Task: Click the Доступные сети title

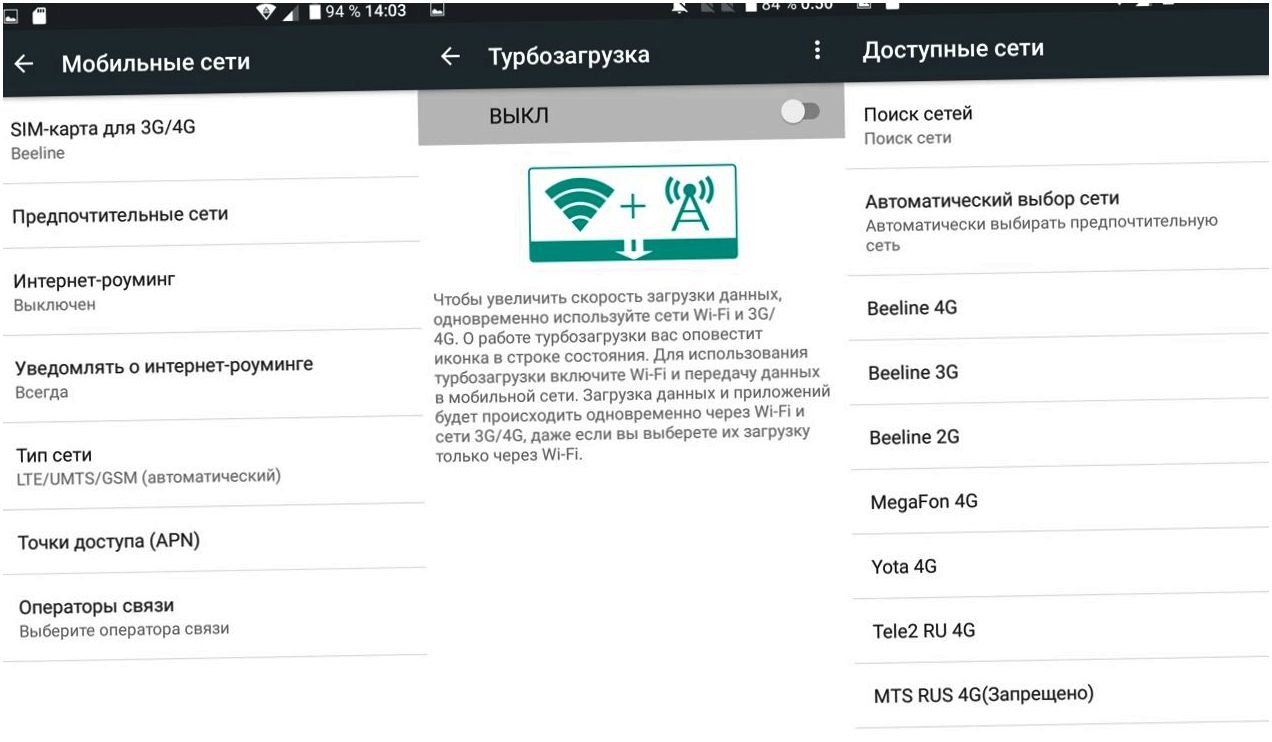Action: click(x=953, y=49)
